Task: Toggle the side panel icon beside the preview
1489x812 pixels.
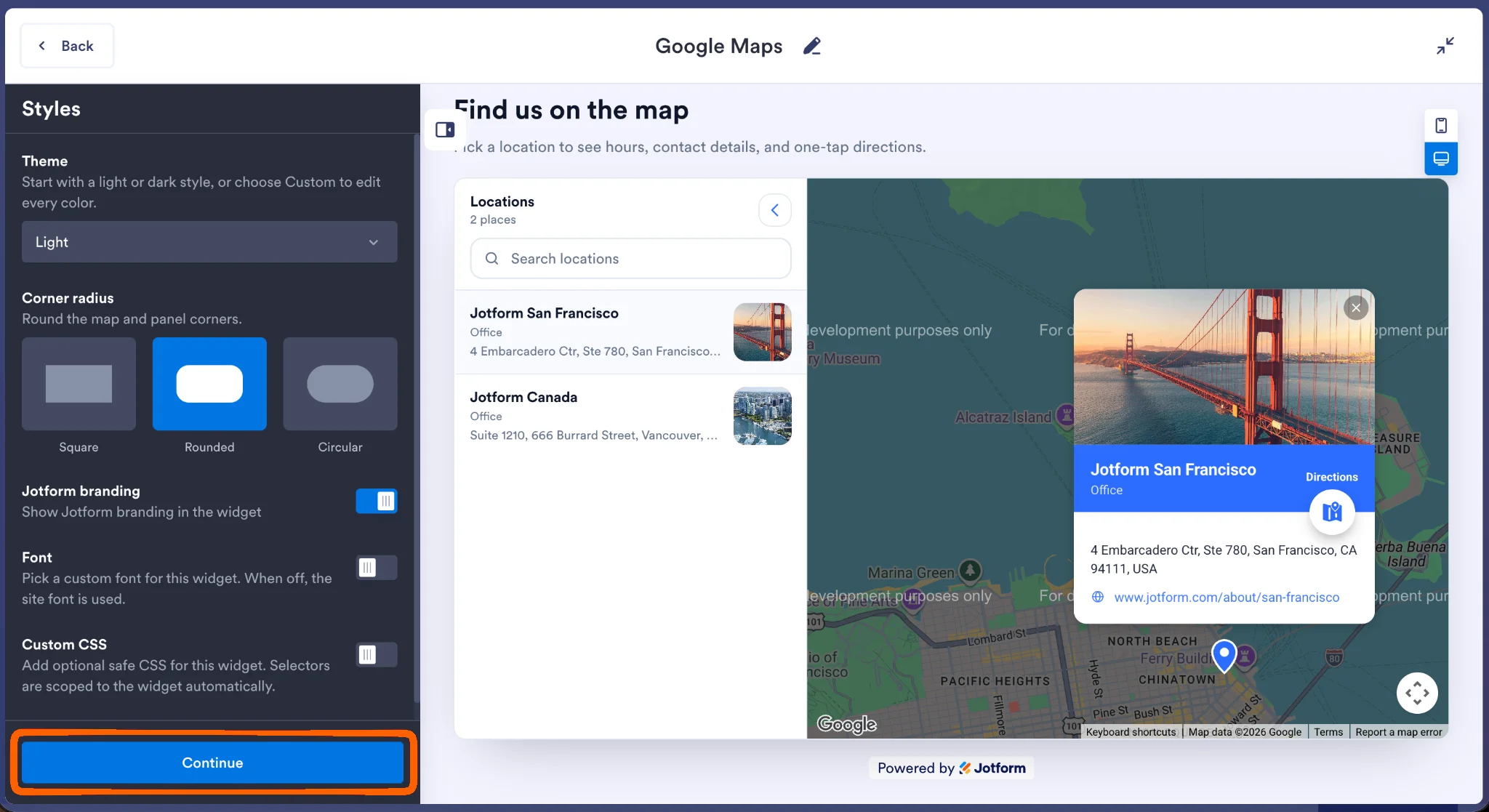Action: pyautogui.click(x=445, y=129)
